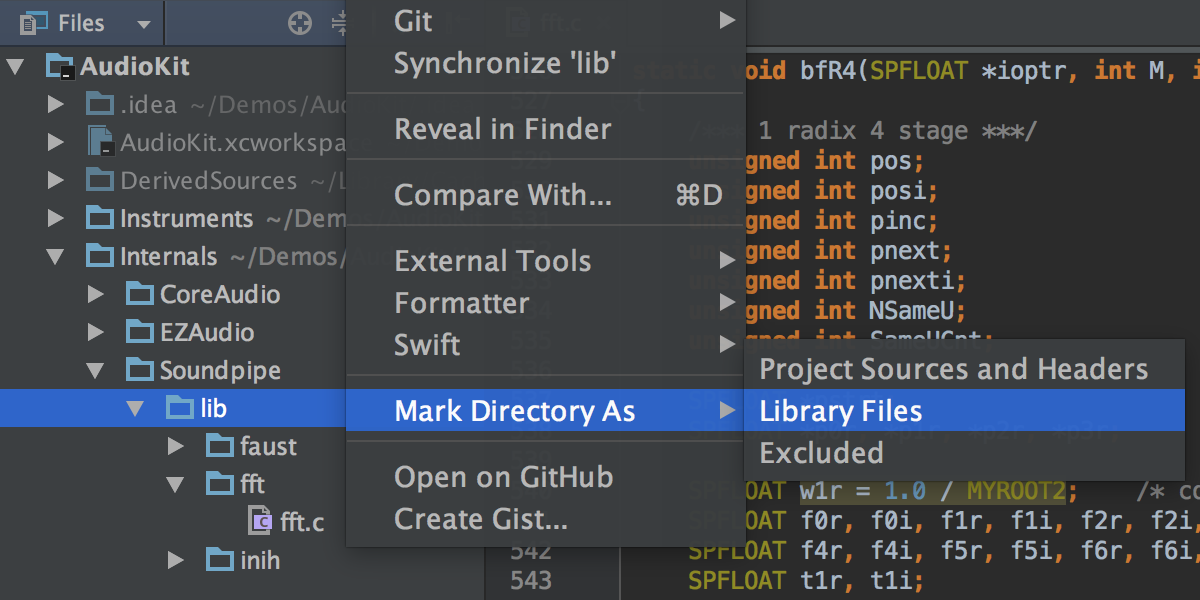
Task: Open the Files view selector dropdown
Action: click(x=144, y=23)
